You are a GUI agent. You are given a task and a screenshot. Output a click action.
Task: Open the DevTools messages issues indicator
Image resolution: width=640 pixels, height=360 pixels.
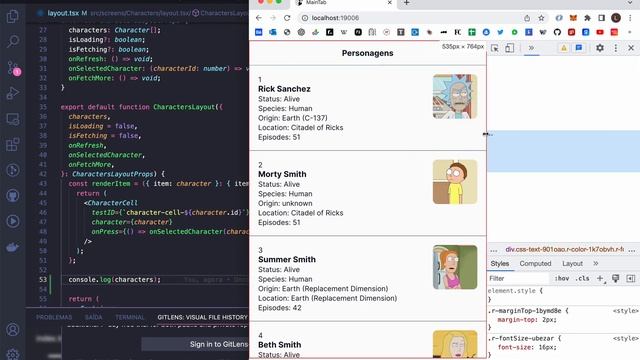pyautogui.click(x=579, y=48)
